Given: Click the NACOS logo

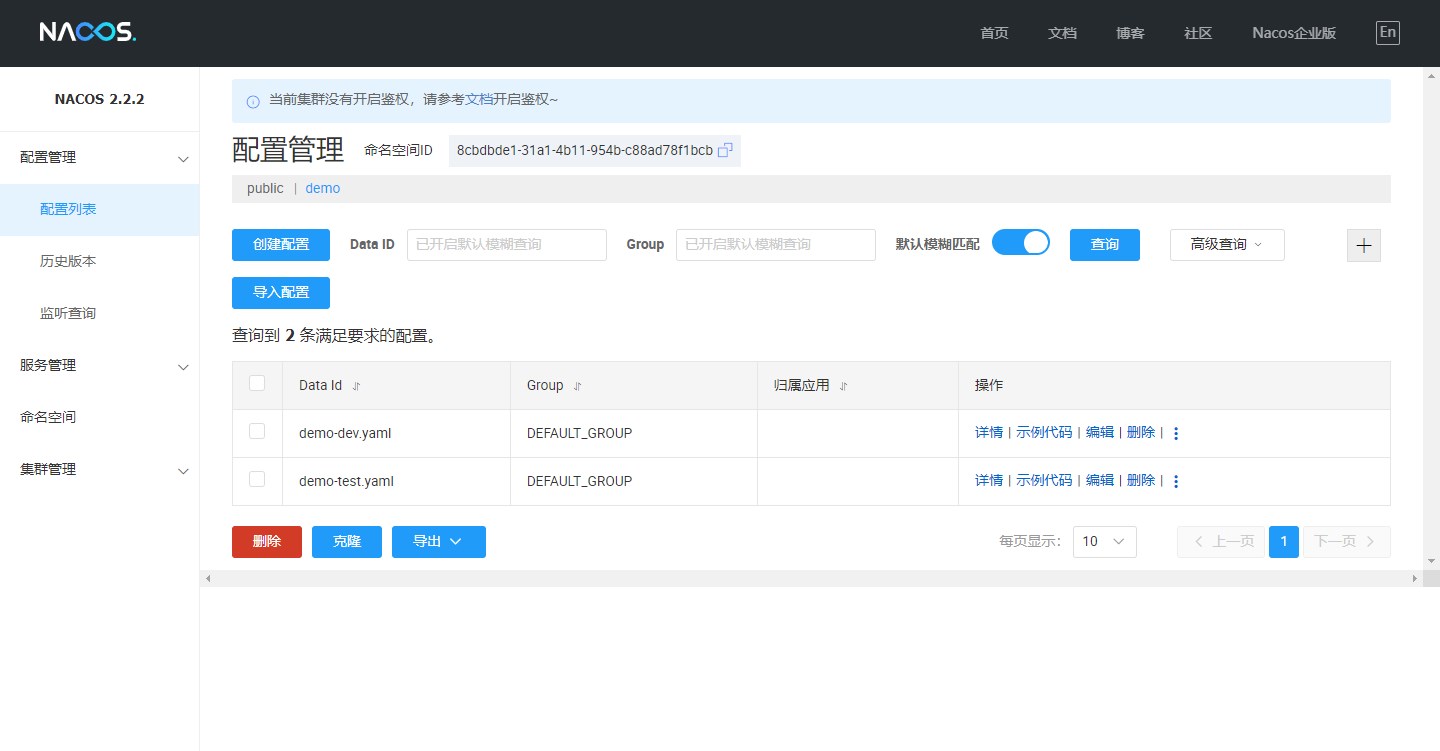Looking at the screenshot, I should coord(87,32).
